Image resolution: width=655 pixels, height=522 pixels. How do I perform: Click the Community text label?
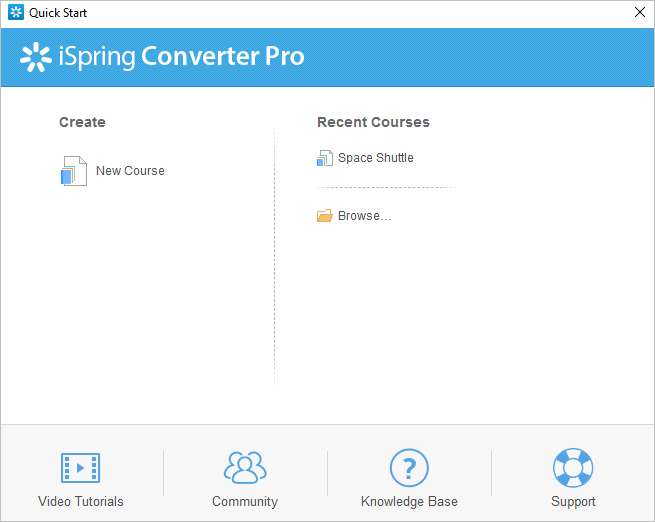click(x=245, y=502)
